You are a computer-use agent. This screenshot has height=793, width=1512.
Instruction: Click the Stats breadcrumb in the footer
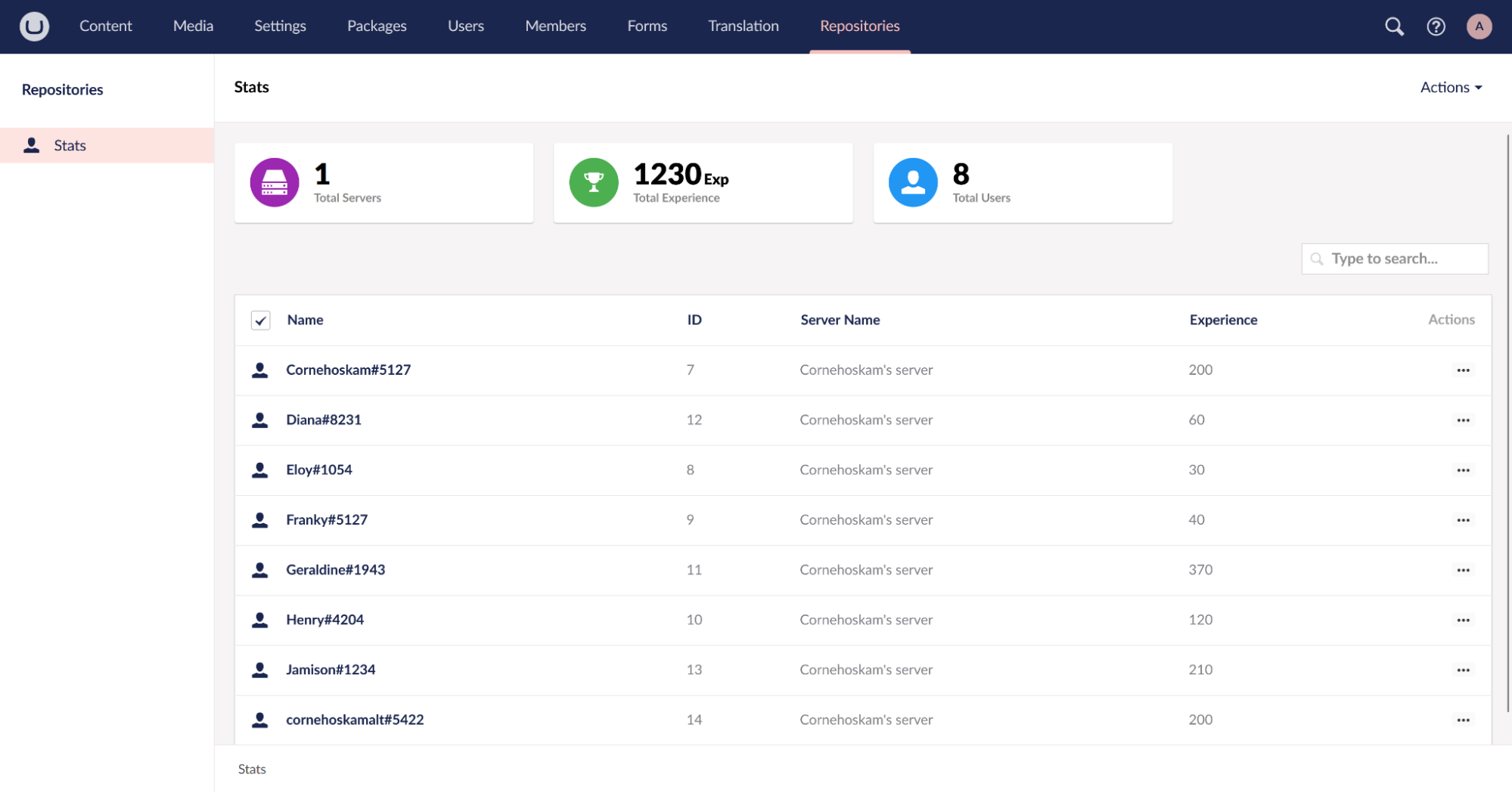click(x=251, y=769)
